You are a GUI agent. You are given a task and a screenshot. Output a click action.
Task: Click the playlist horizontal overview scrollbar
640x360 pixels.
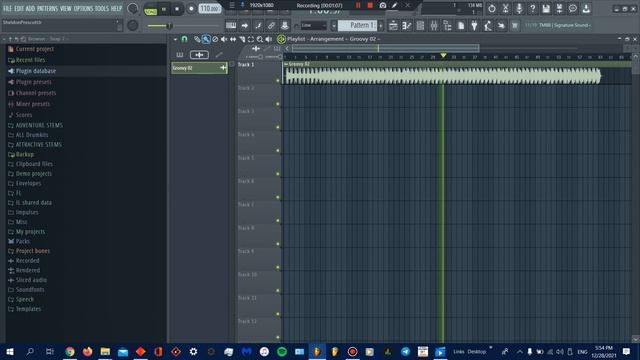tap(386, 49)
